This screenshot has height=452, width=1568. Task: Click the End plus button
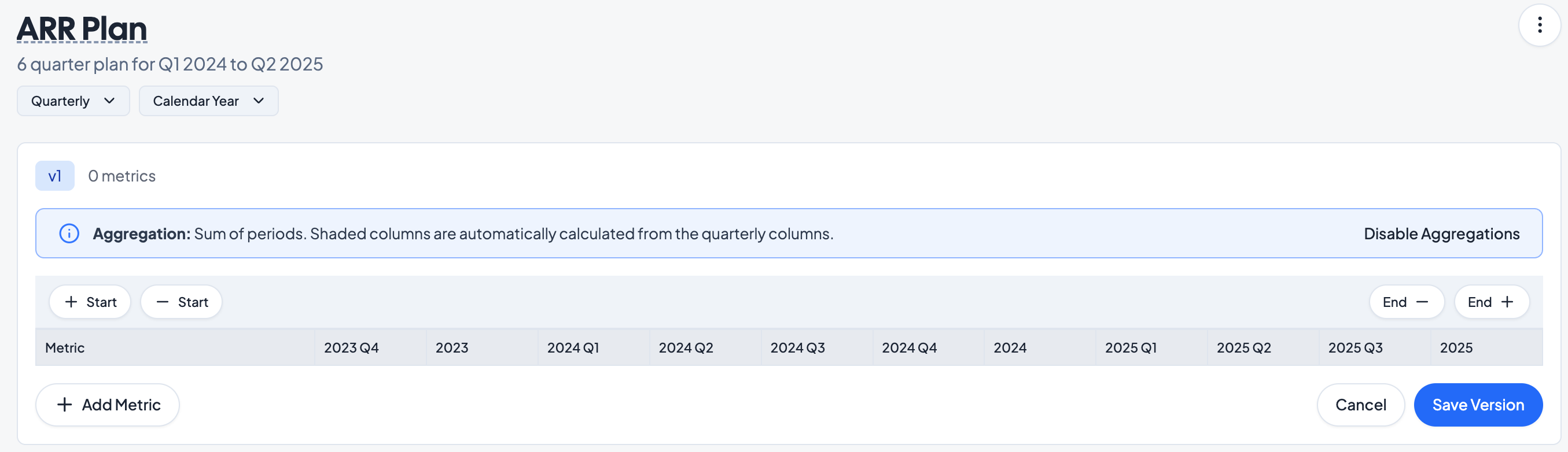tap(1491, 302)
